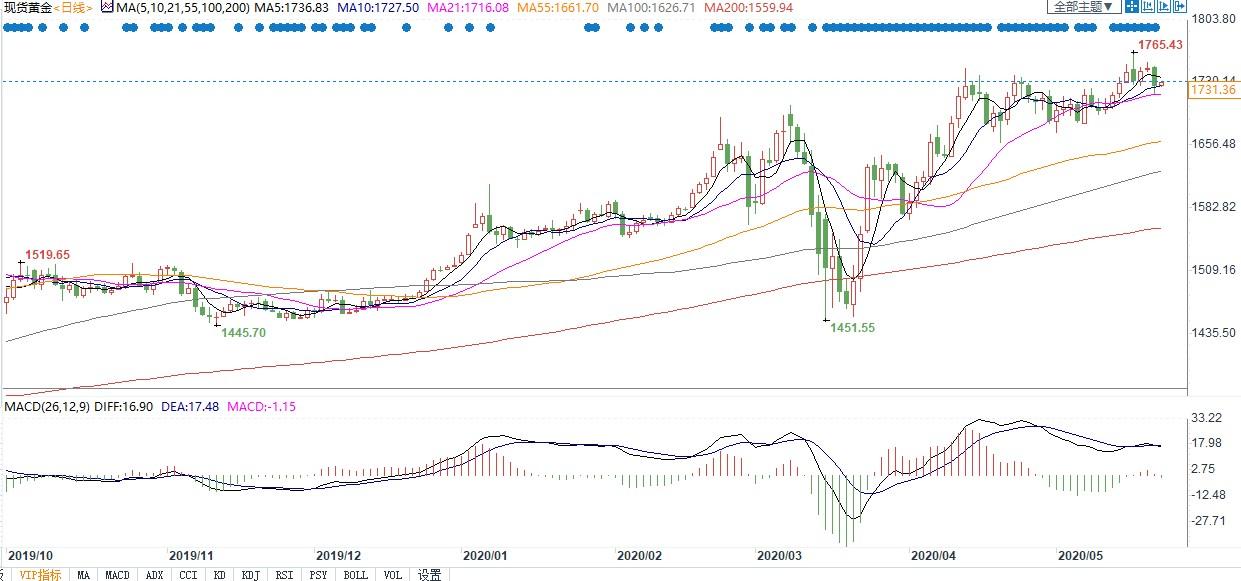Screen dimensions: 1241x581
Task: Open the 设置 settings button
Action: tap(429, 574)
